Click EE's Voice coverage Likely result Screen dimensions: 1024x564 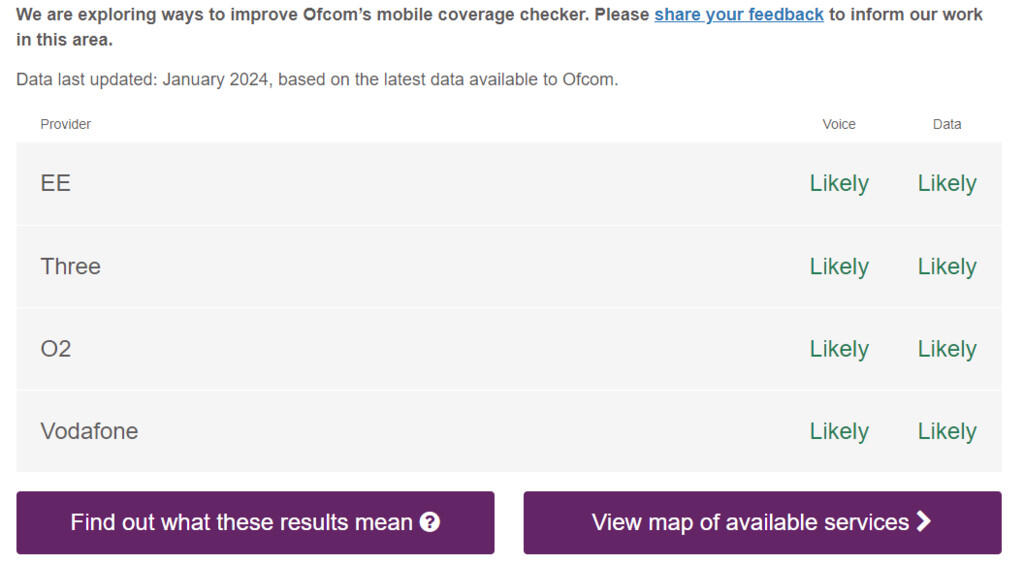(839, 183)
